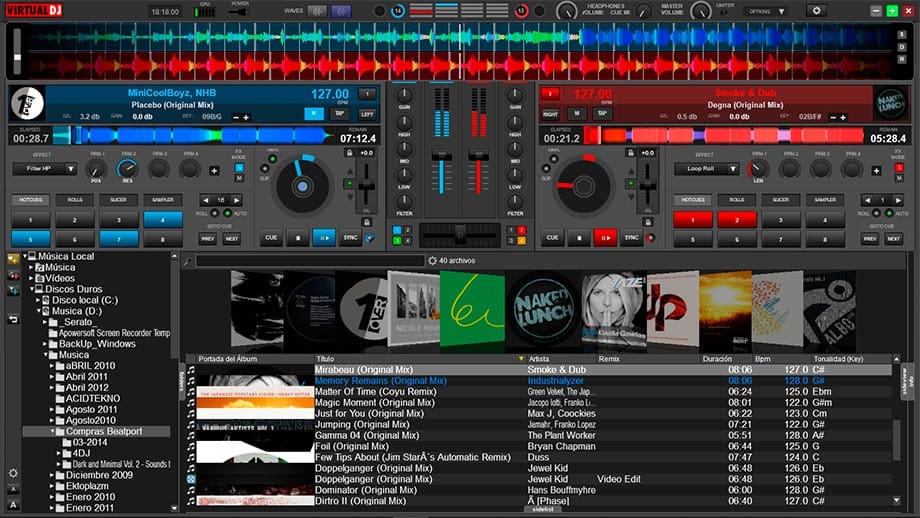The width and height of the screenshot is (920, 518).
Task: Choose the red-highlighted deck layout icon
Action: 421,10
